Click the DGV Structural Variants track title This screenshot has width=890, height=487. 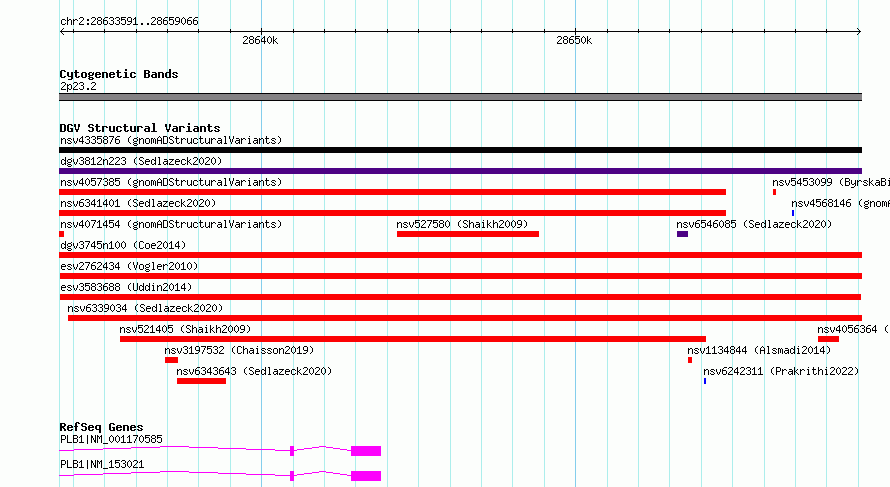coord(140,128)
